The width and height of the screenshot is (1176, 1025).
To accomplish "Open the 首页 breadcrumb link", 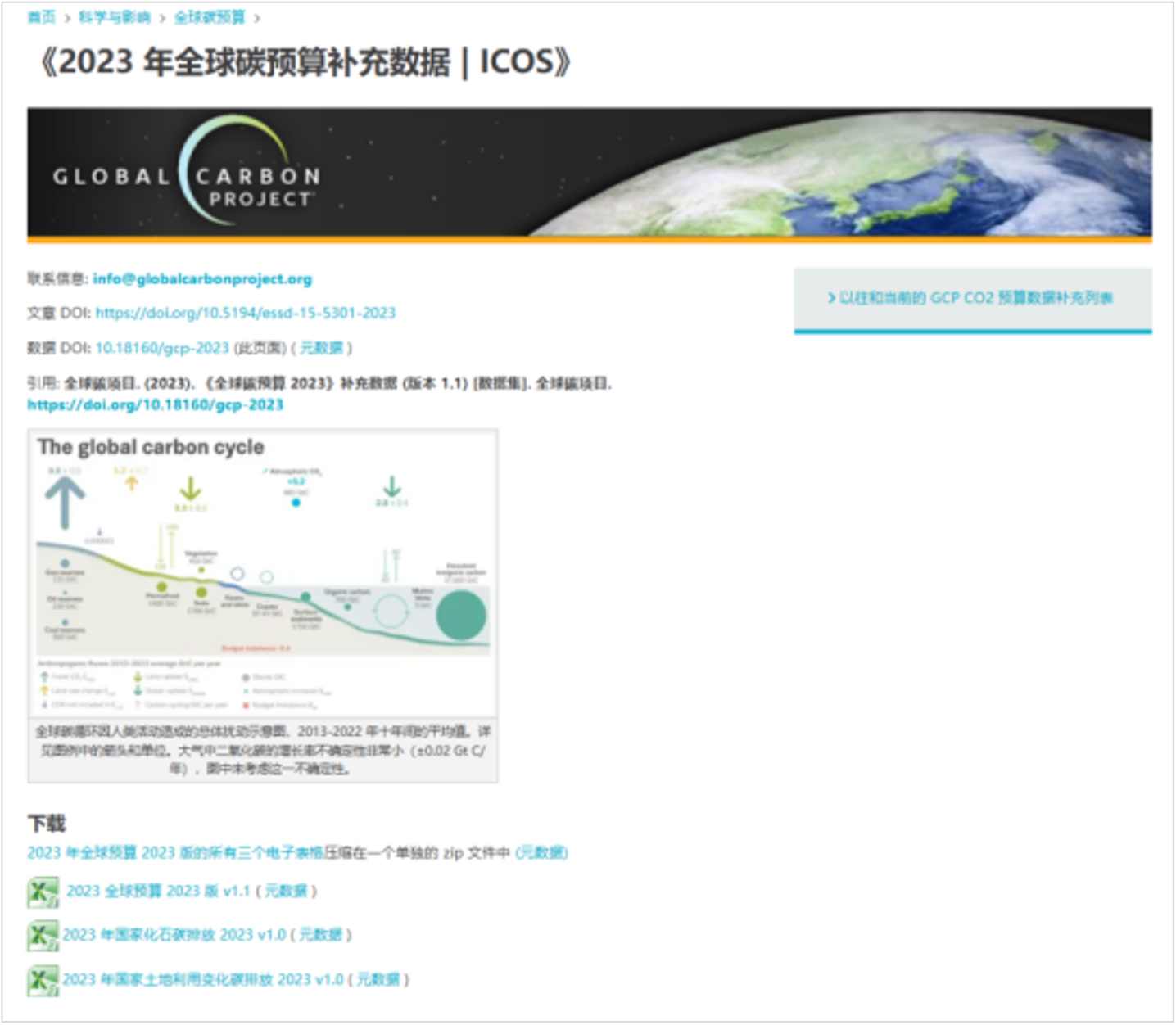I will coord(41,17).
